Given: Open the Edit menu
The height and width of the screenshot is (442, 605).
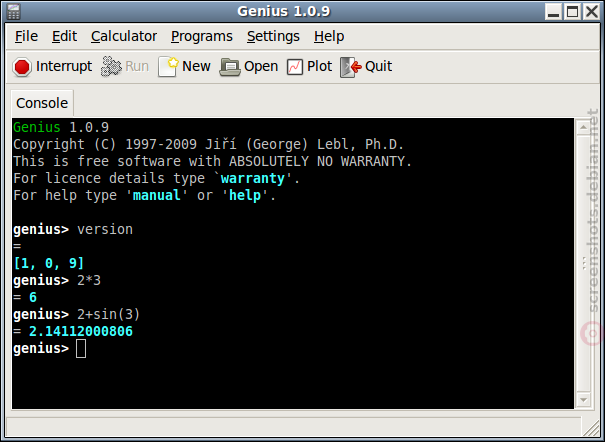Looking at the screenshot, I should (64, 36).
